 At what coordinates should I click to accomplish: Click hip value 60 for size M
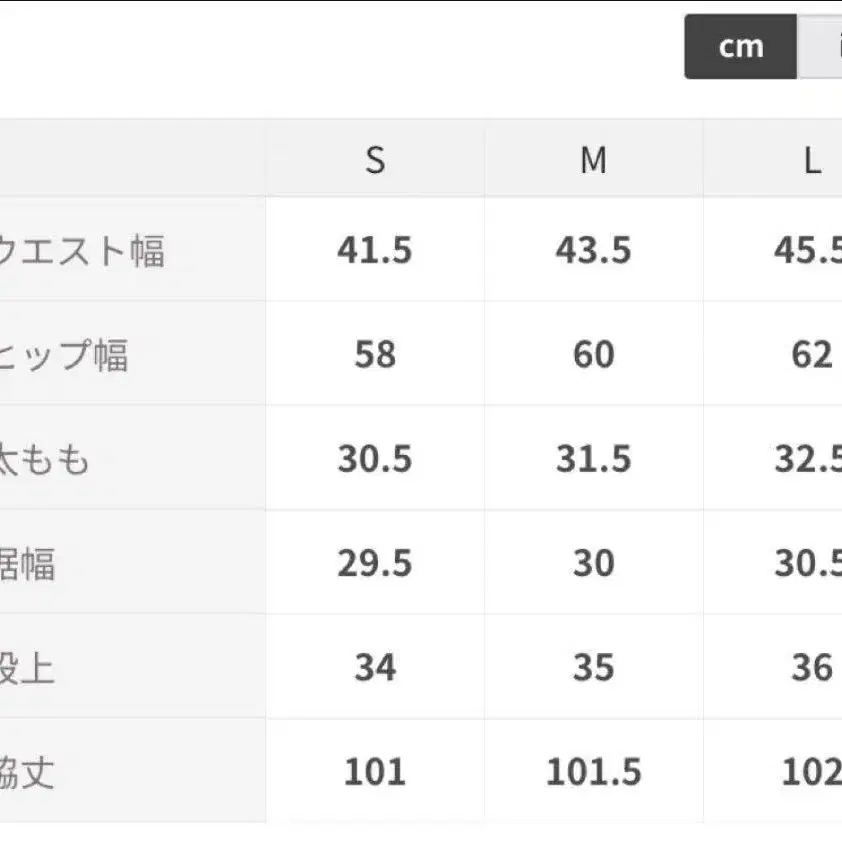pyautogui.click(x=594, y=354)
